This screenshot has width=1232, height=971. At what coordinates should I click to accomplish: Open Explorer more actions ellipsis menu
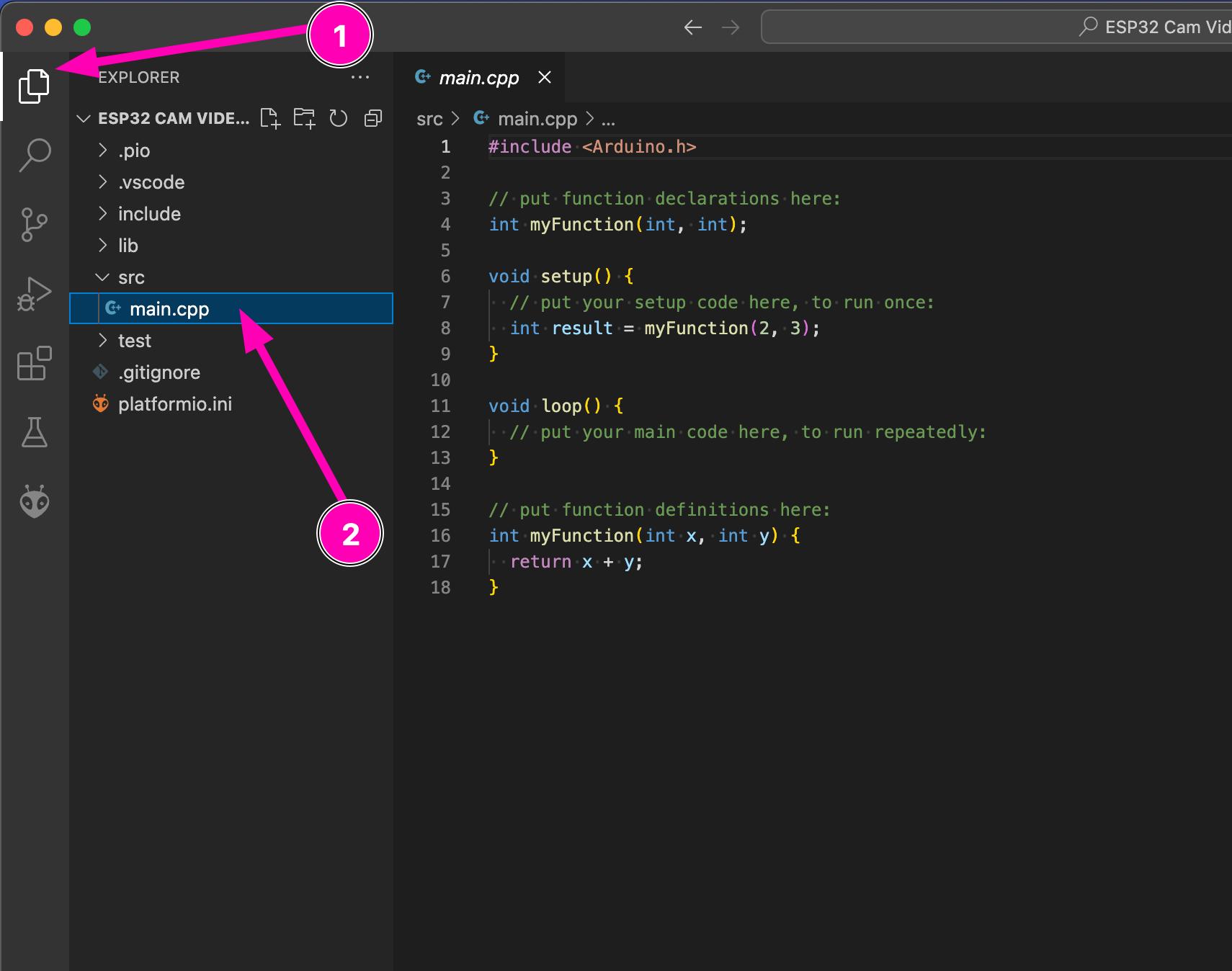[360, 77]
